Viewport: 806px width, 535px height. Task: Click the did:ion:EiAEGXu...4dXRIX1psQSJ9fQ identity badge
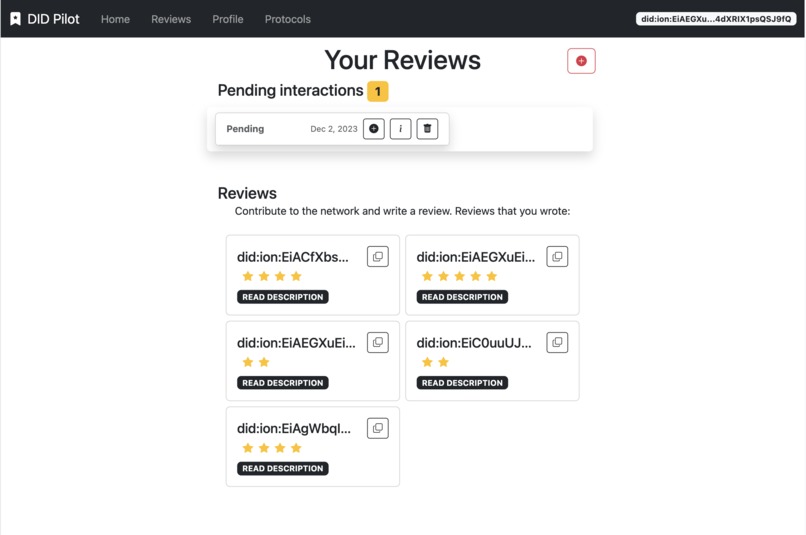(x=716, y=19)
